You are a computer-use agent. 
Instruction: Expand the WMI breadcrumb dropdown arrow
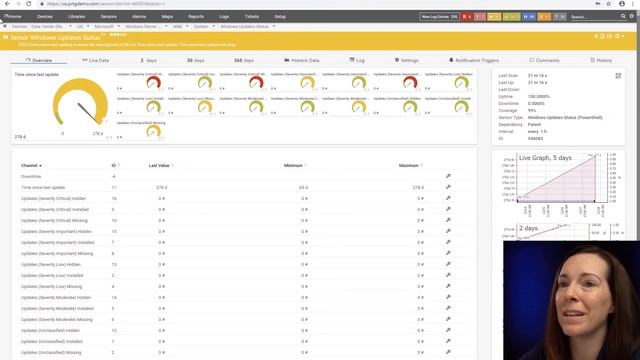pos(187,26)
